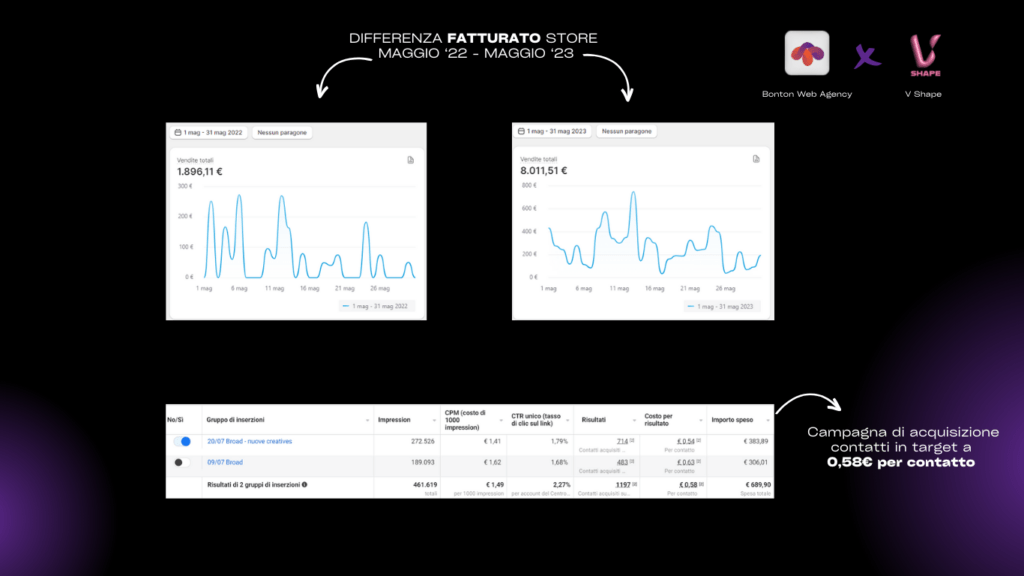Viewport: 1024px width, 576px height.
Task: Select the € 1,62 CPM cell
Action: click(x=492, y=462)
